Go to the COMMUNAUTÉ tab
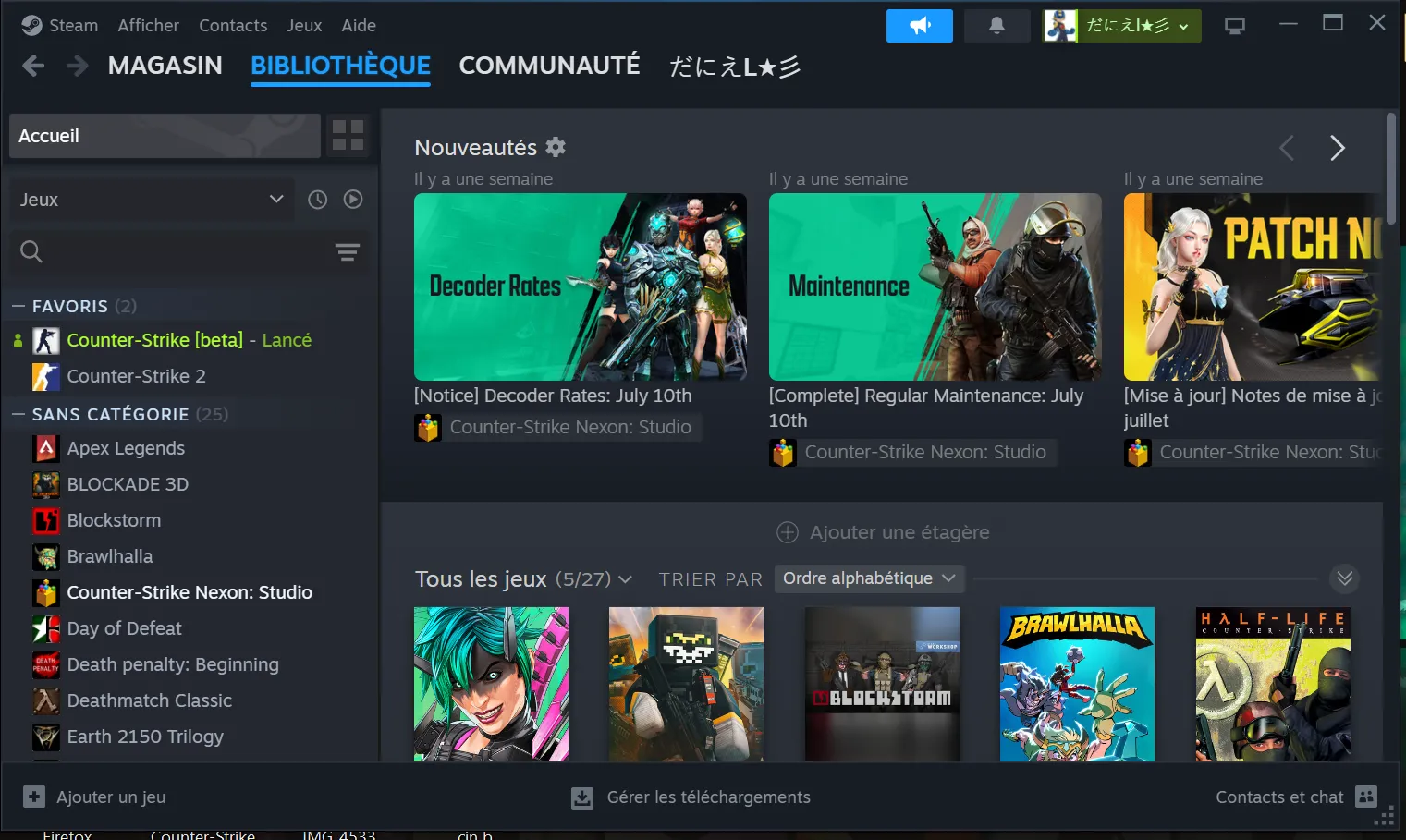The width and height of the screenshot is (1406, 840). [549, 66]
